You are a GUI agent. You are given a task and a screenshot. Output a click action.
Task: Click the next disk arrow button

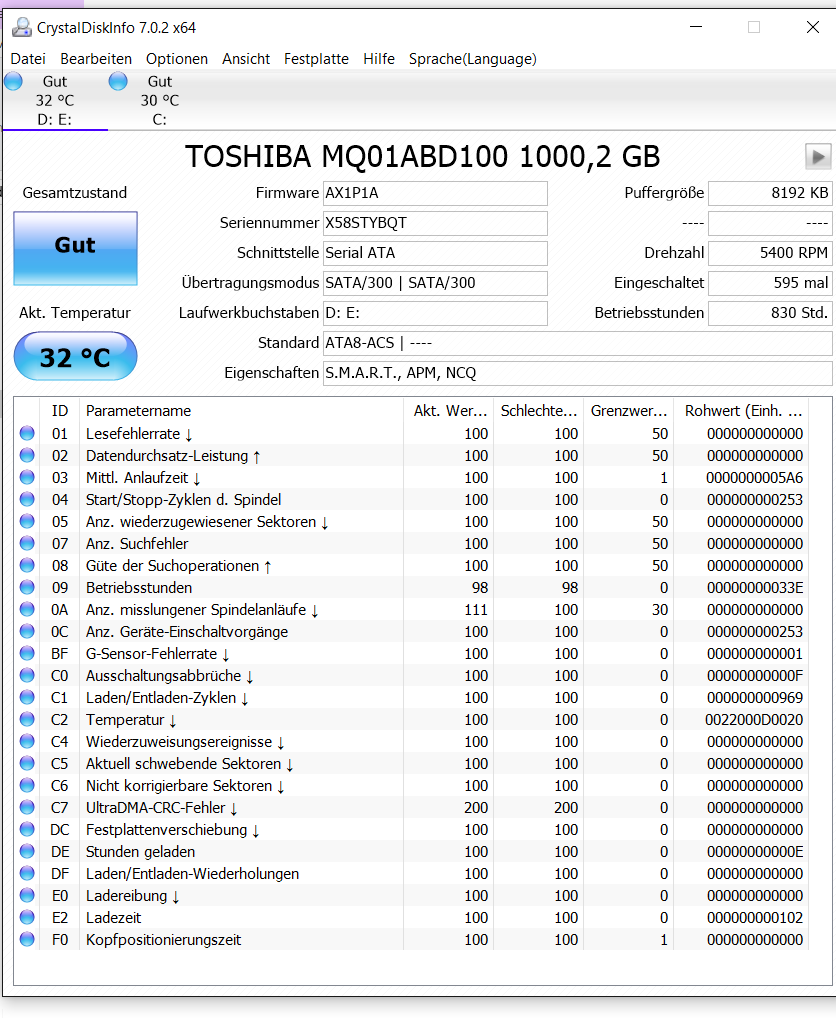[818, 156]
